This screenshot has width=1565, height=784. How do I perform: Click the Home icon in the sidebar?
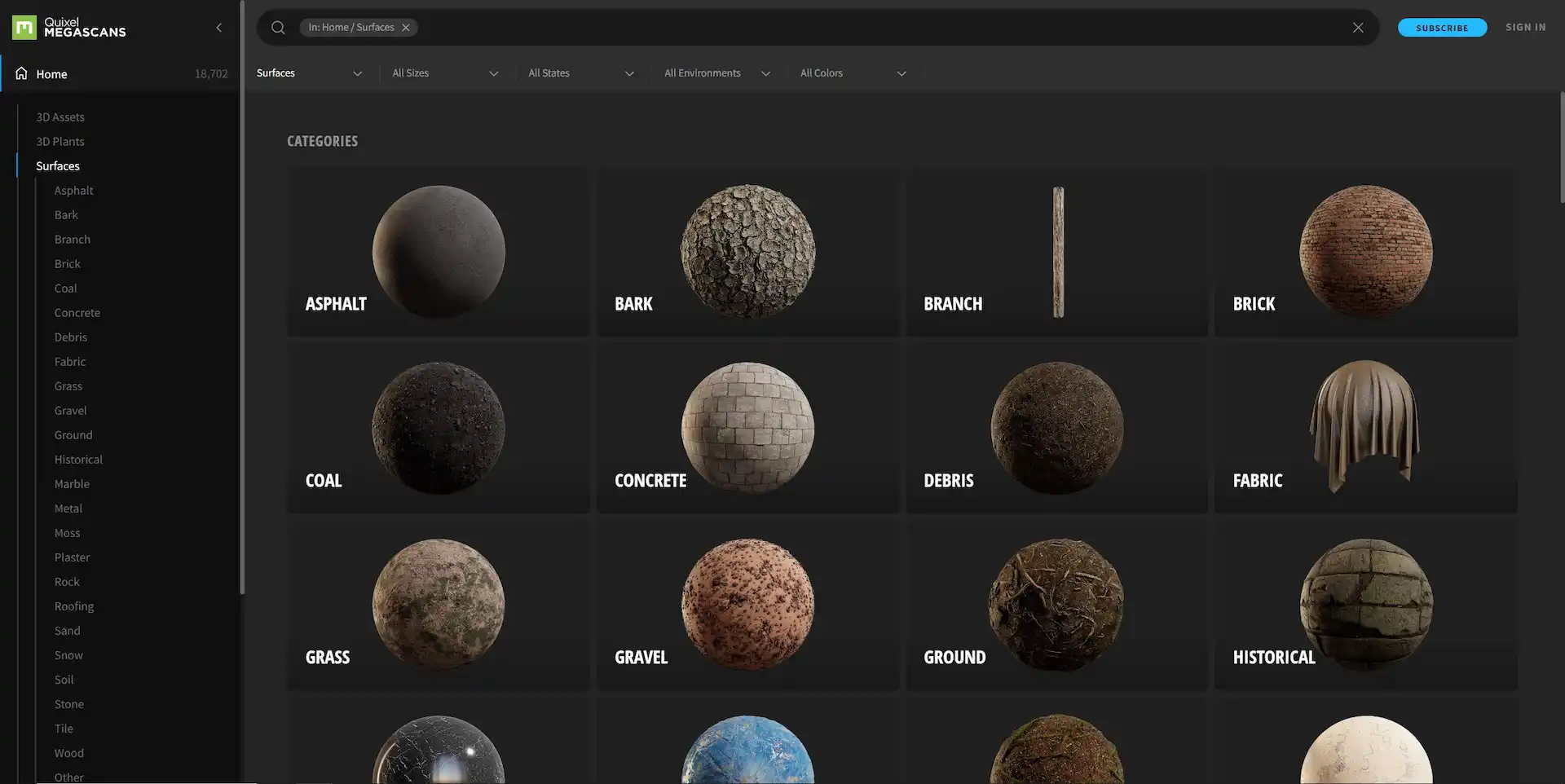pyautogui.click(x=20, y=73)
